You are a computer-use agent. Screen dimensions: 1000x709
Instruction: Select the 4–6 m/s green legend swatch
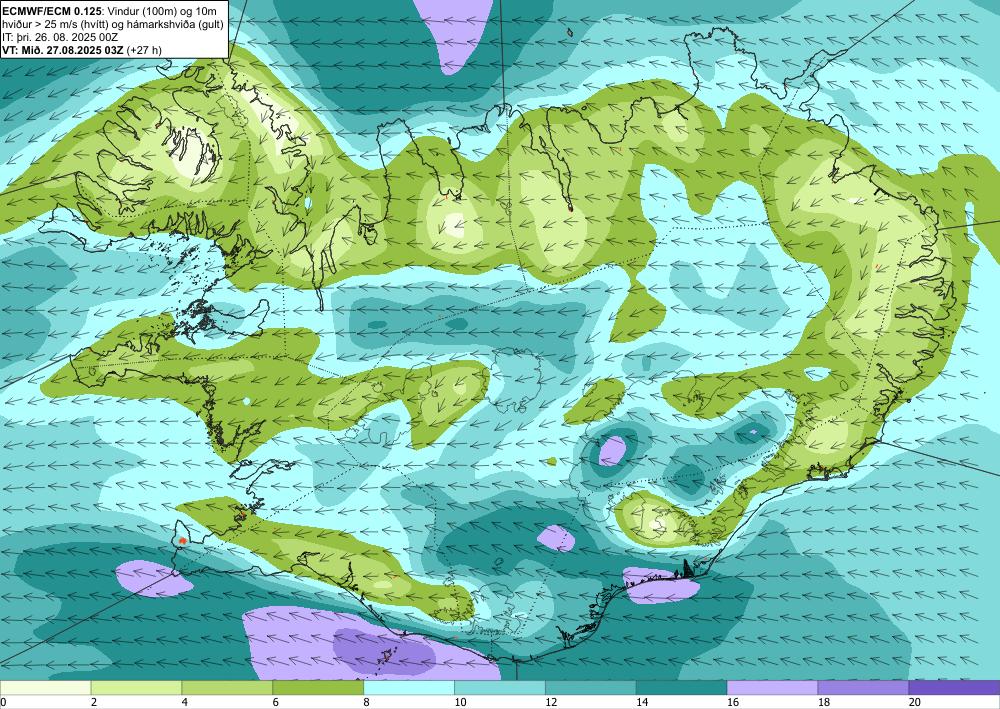227,687
